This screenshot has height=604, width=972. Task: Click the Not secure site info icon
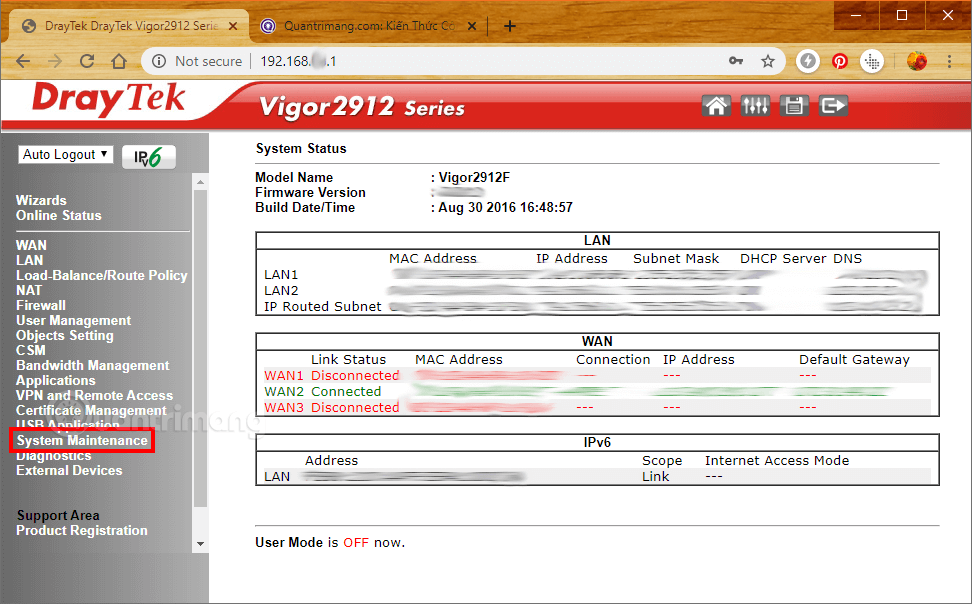[159, 61]
